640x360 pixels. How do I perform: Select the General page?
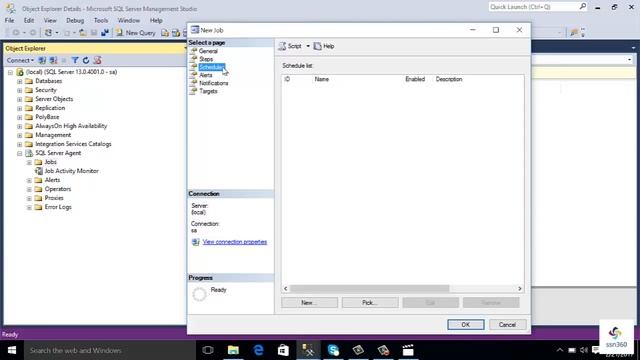click(208, 51)
